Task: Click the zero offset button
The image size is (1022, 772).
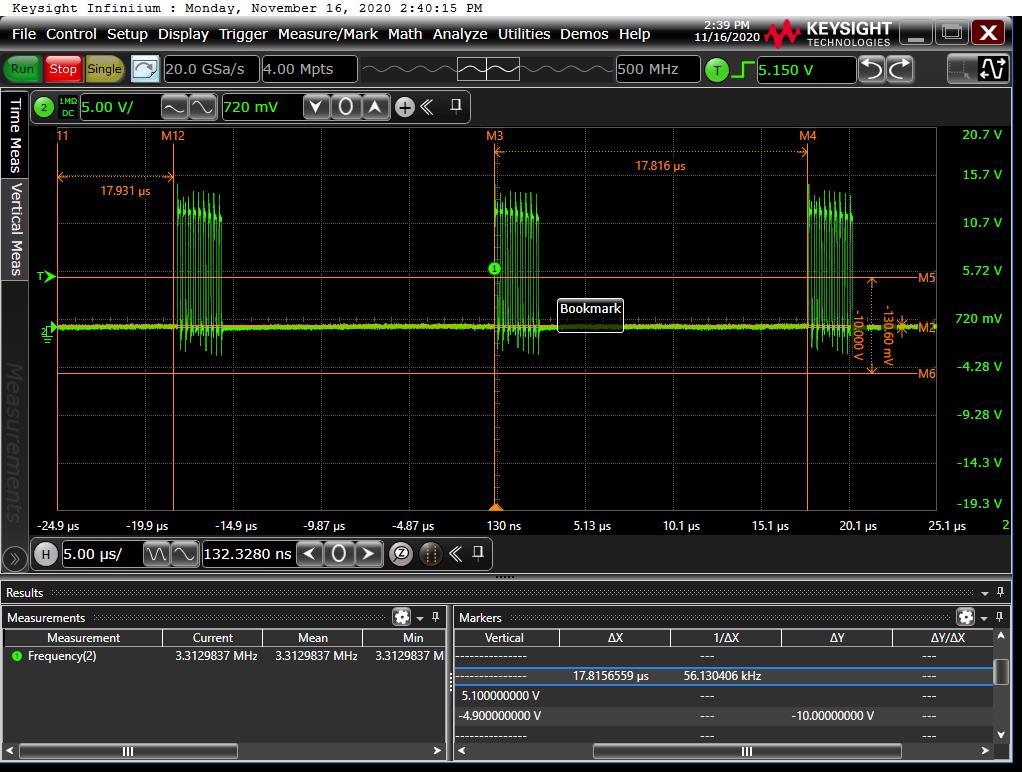Action: pyautogui.click(x=345, y=108)
